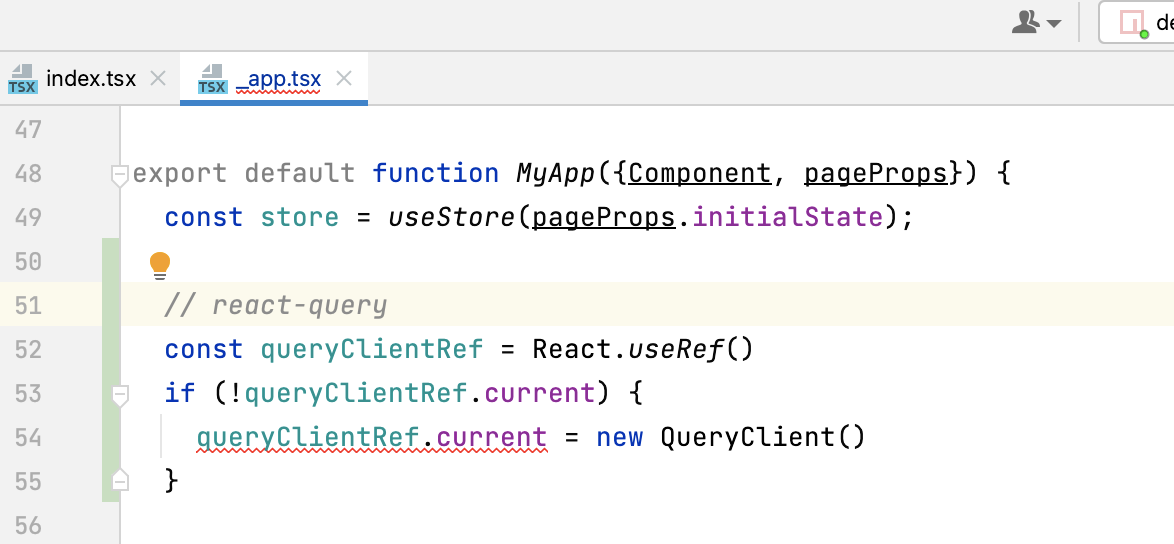Click line number 56 in the gutter
Viewport: 1174px width, 544px height.
(28, 525)
